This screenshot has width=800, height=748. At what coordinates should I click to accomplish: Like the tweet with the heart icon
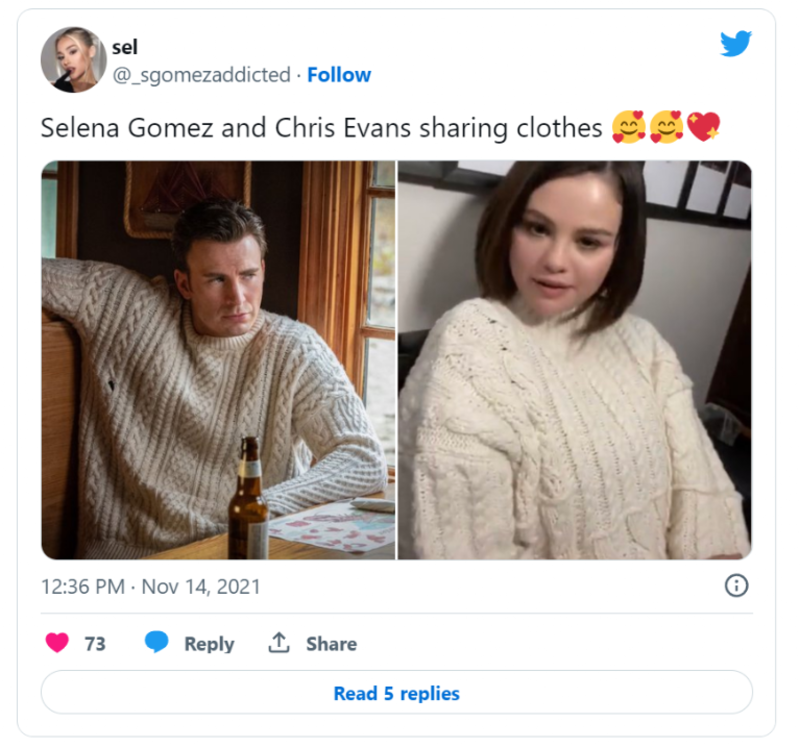click(58, 643)
